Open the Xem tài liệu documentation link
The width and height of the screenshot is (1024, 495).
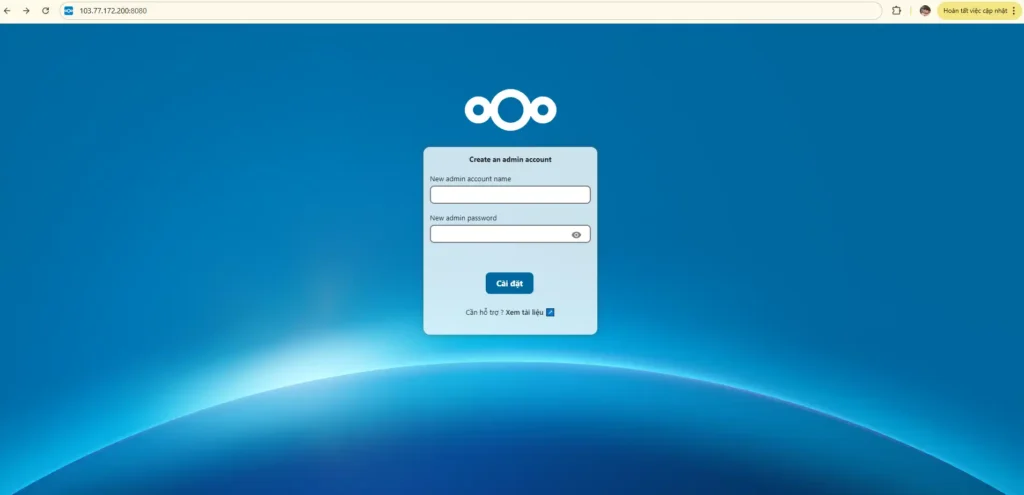pyautogui.click(x=524, y=312)
